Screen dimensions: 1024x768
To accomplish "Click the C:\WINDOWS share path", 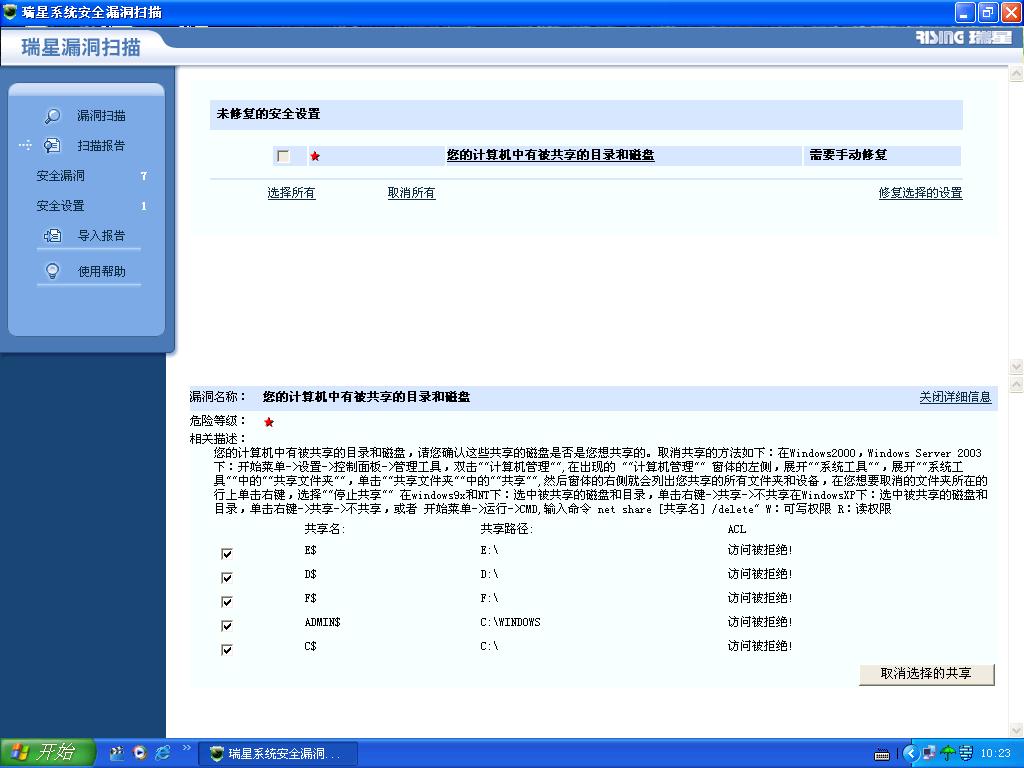I will (510, 622).
